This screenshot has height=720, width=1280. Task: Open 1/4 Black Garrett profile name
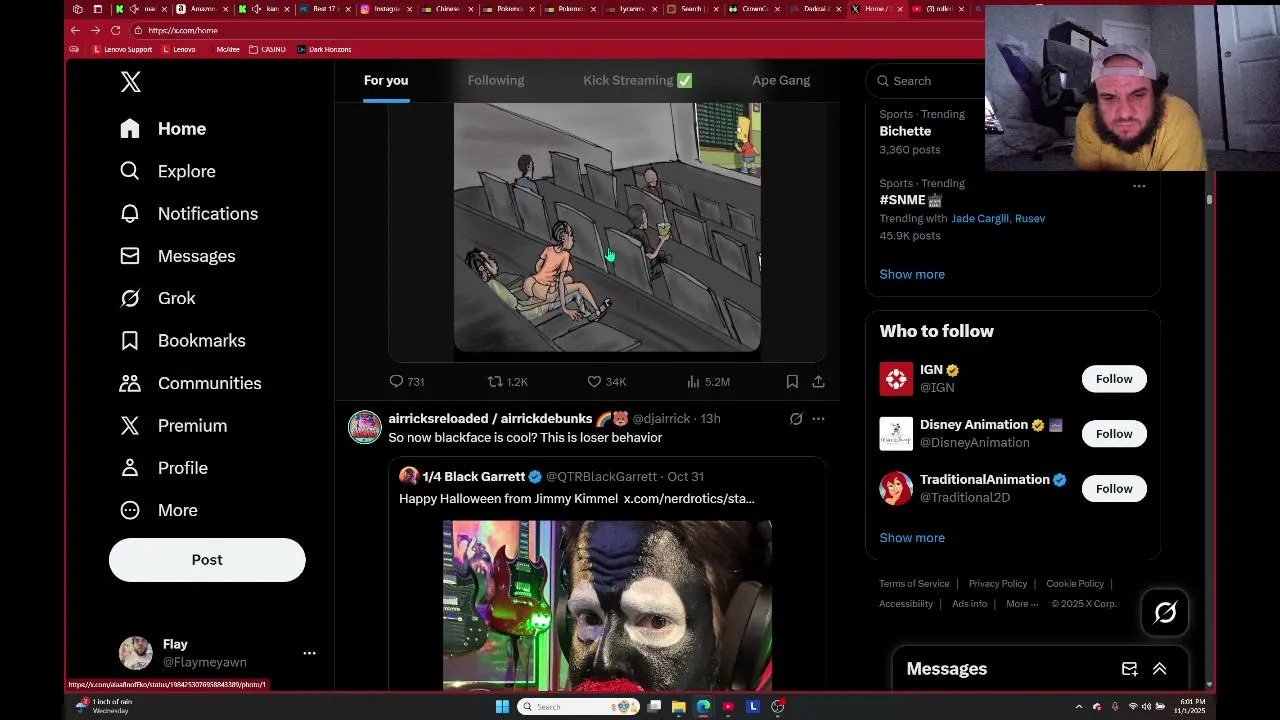click(x=473, y=477)
